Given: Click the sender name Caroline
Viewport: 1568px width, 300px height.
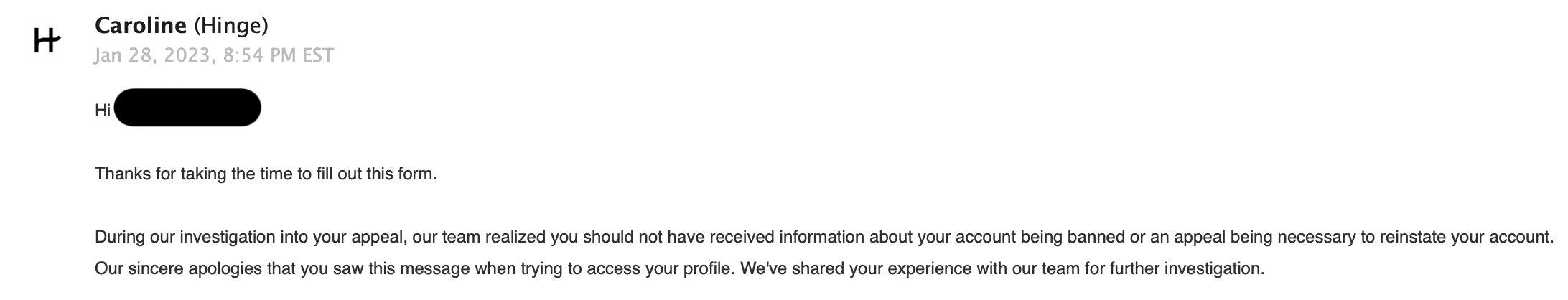Looking at the screenshot, I should point(141,26).
